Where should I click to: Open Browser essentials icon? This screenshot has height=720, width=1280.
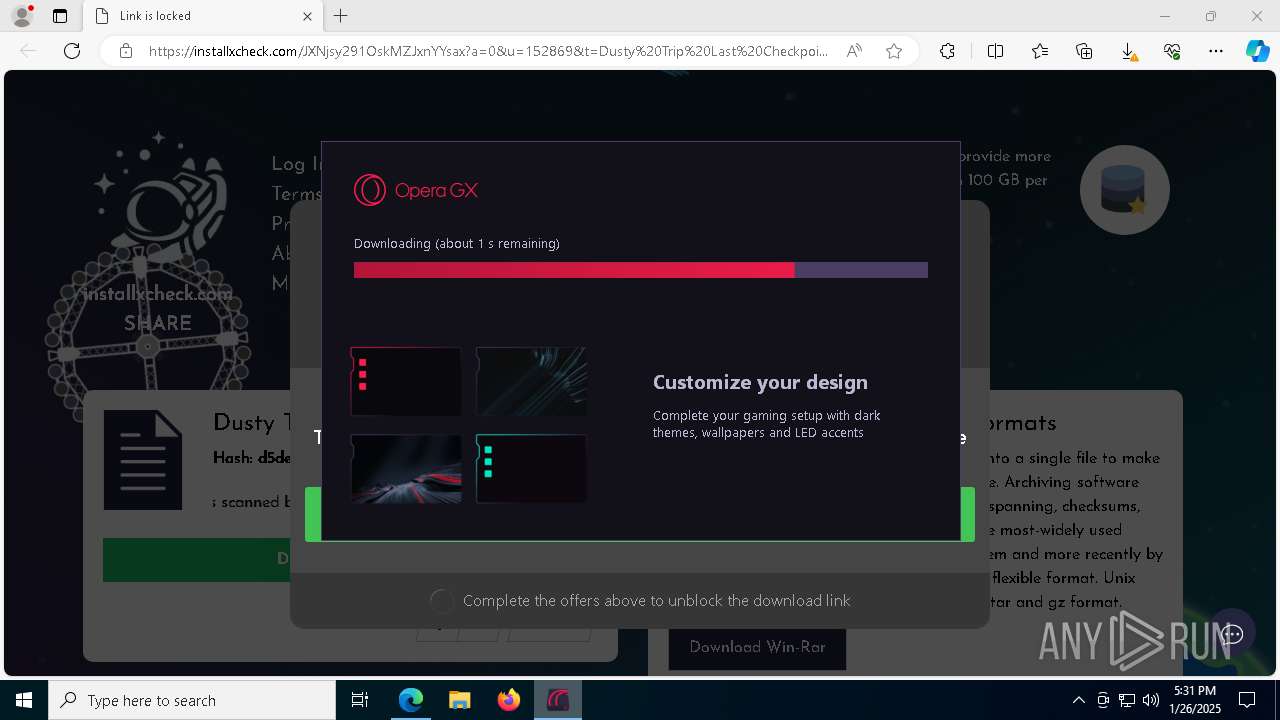pos(1172,51)
